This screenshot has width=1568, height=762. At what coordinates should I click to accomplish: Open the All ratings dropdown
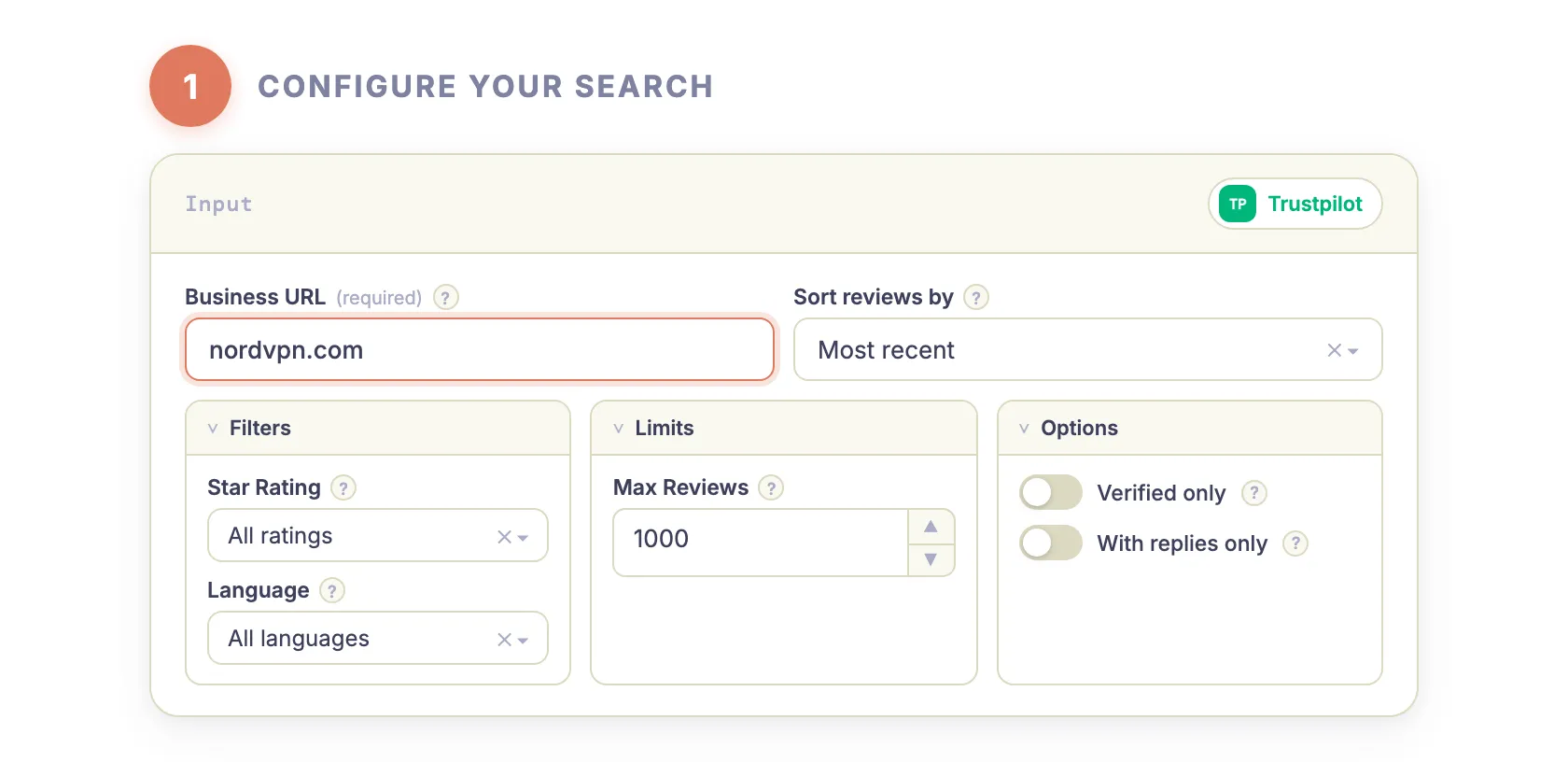pos(524,536)
